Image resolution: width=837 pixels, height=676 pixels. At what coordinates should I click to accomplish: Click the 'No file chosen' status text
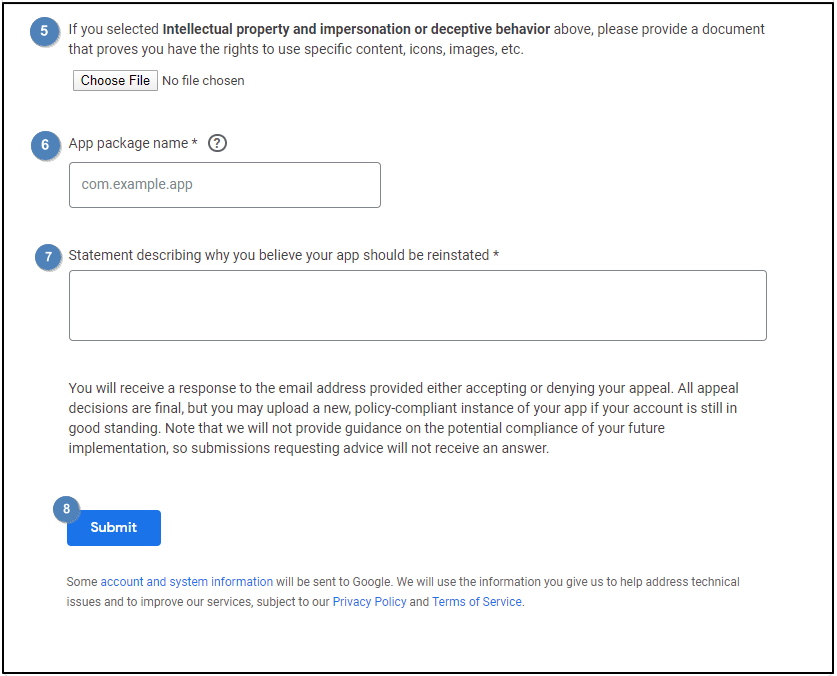203,81
